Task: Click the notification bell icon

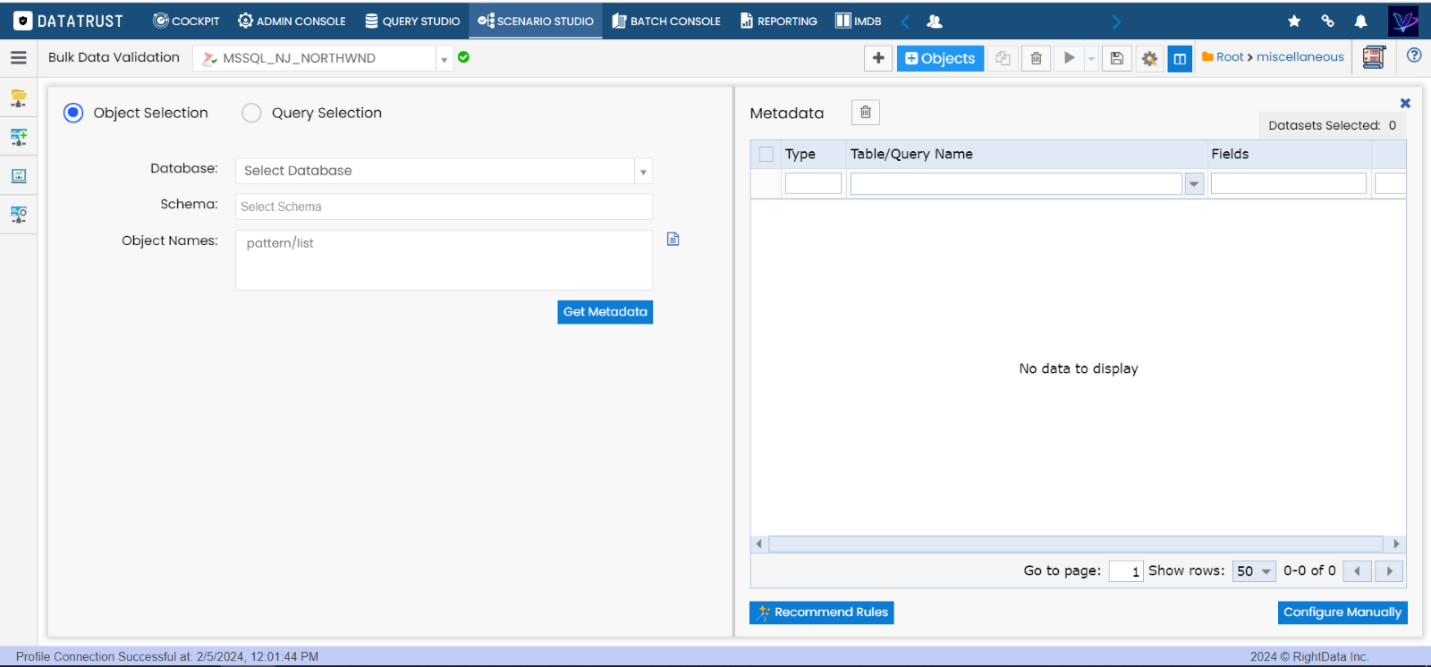Action: coord(1360,21)
